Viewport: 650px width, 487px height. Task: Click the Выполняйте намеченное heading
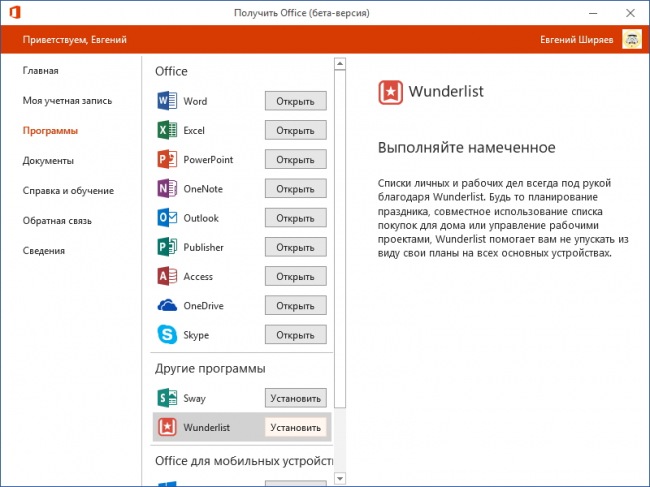pyautogui.click(x=466, y=148)
